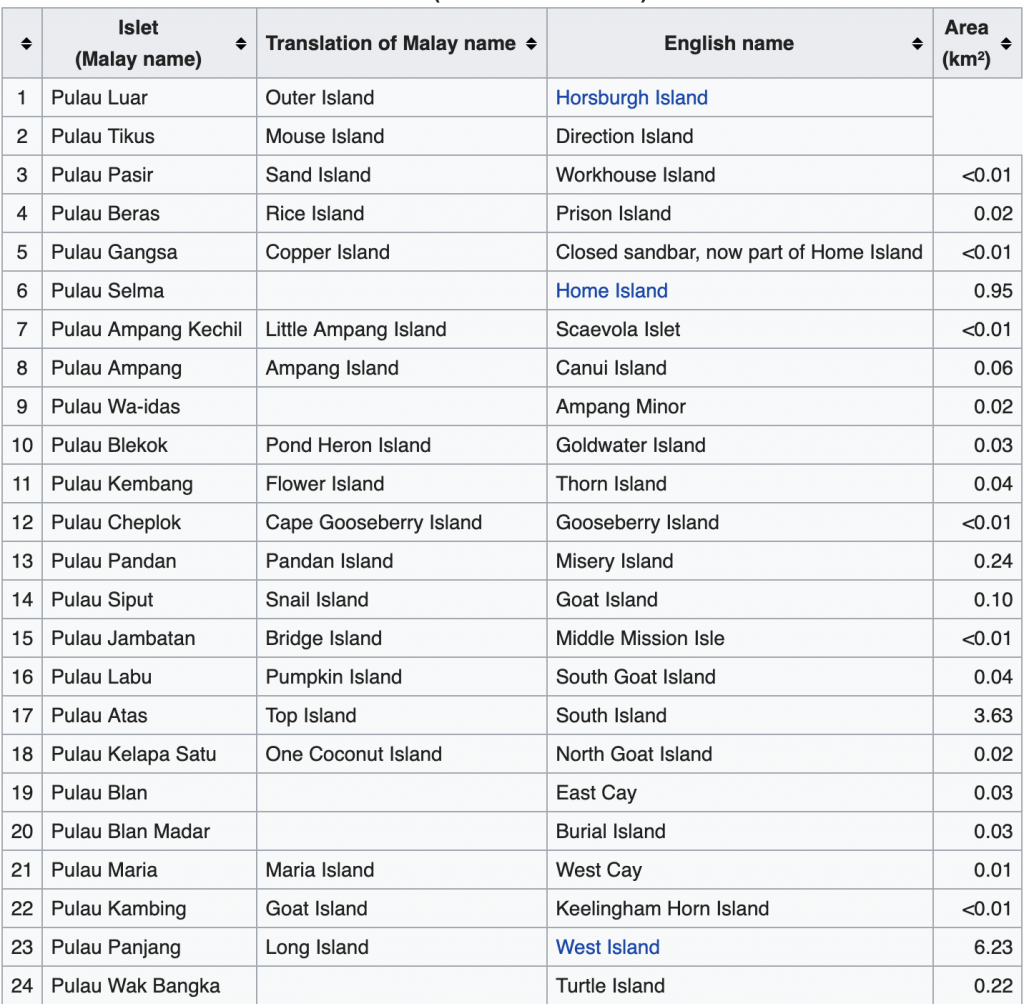The width and height of the screenshot is (1024, 1004).
Task: Select the Keelingham Horn Island cell
Action: pyautogui.click(x=662, y=909)
